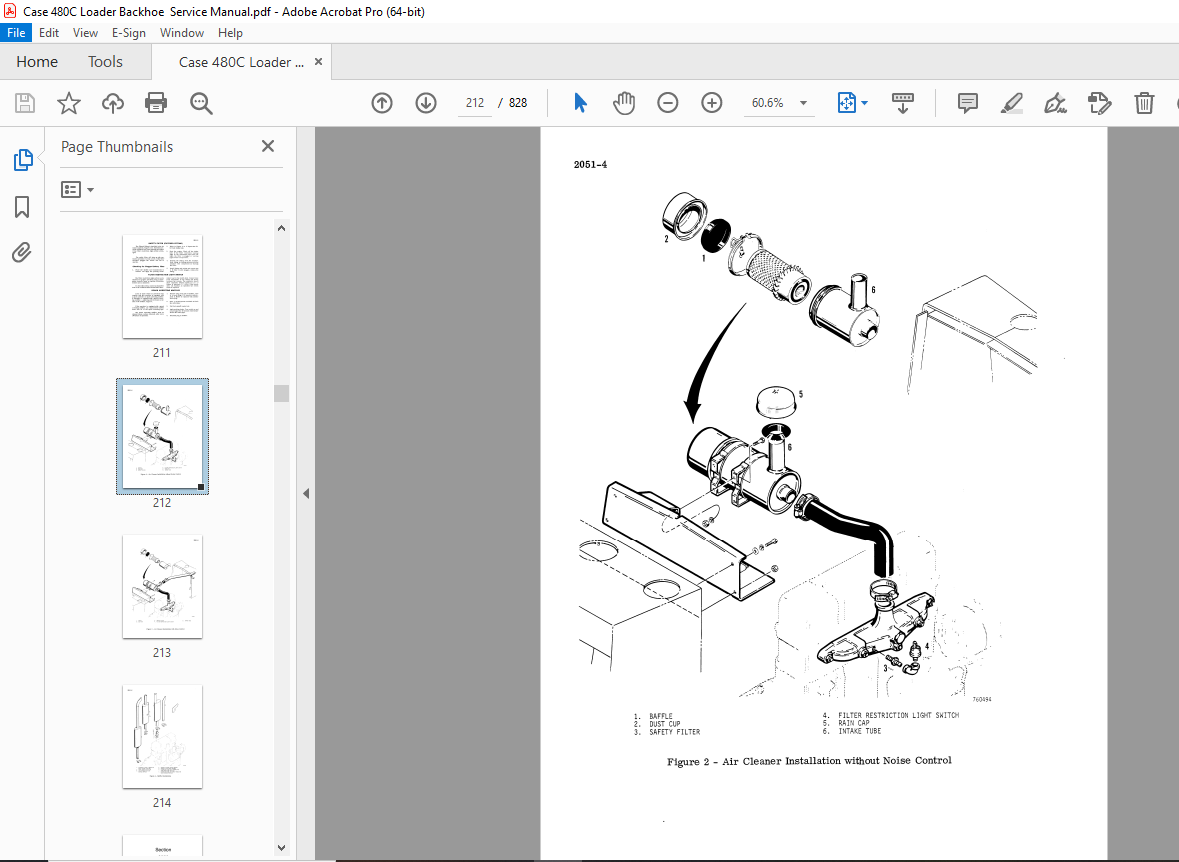Click the total page count 828
Viewport: 1179px width, 862px height.
[518, 103]
